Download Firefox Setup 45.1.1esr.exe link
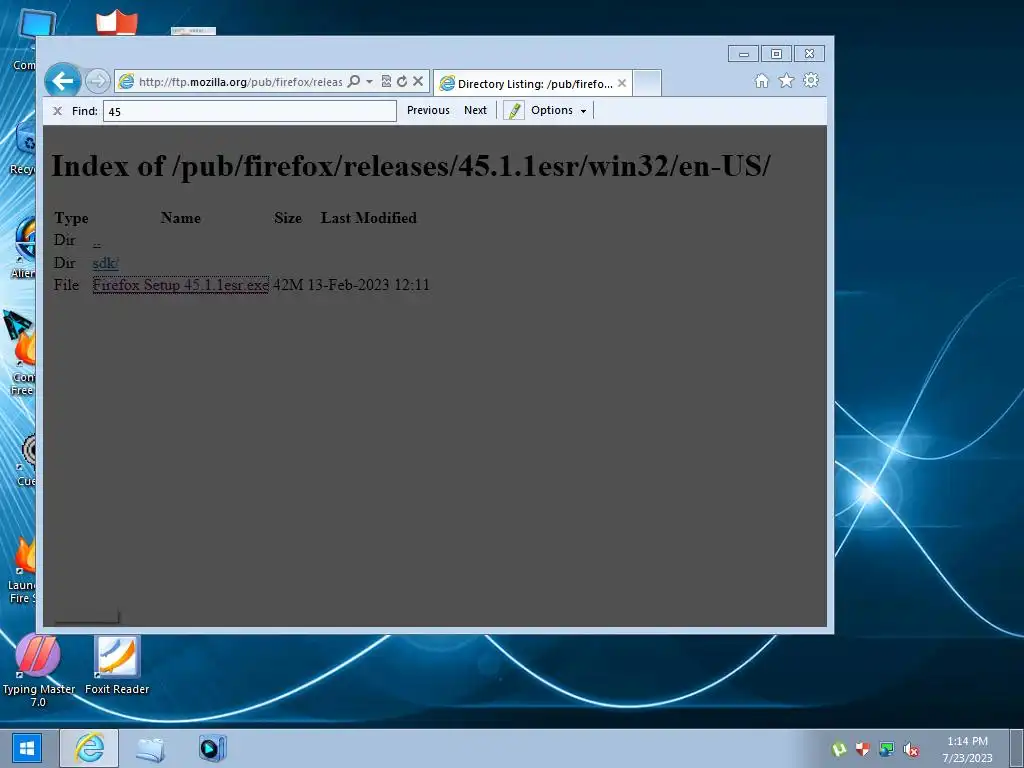The image size is (1024, 768). click(180, 285)
